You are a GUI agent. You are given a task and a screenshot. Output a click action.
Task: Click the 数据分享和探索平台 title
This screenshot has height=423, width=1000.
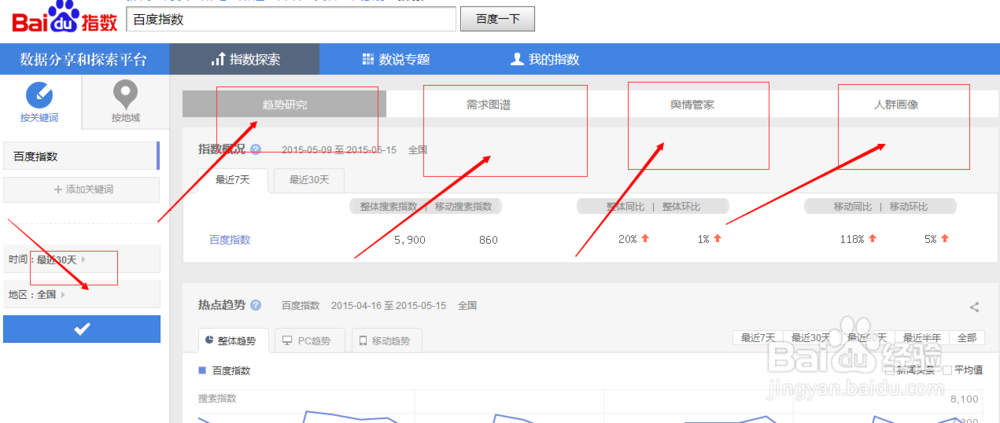pyautogui.click(x=84, y=60)
